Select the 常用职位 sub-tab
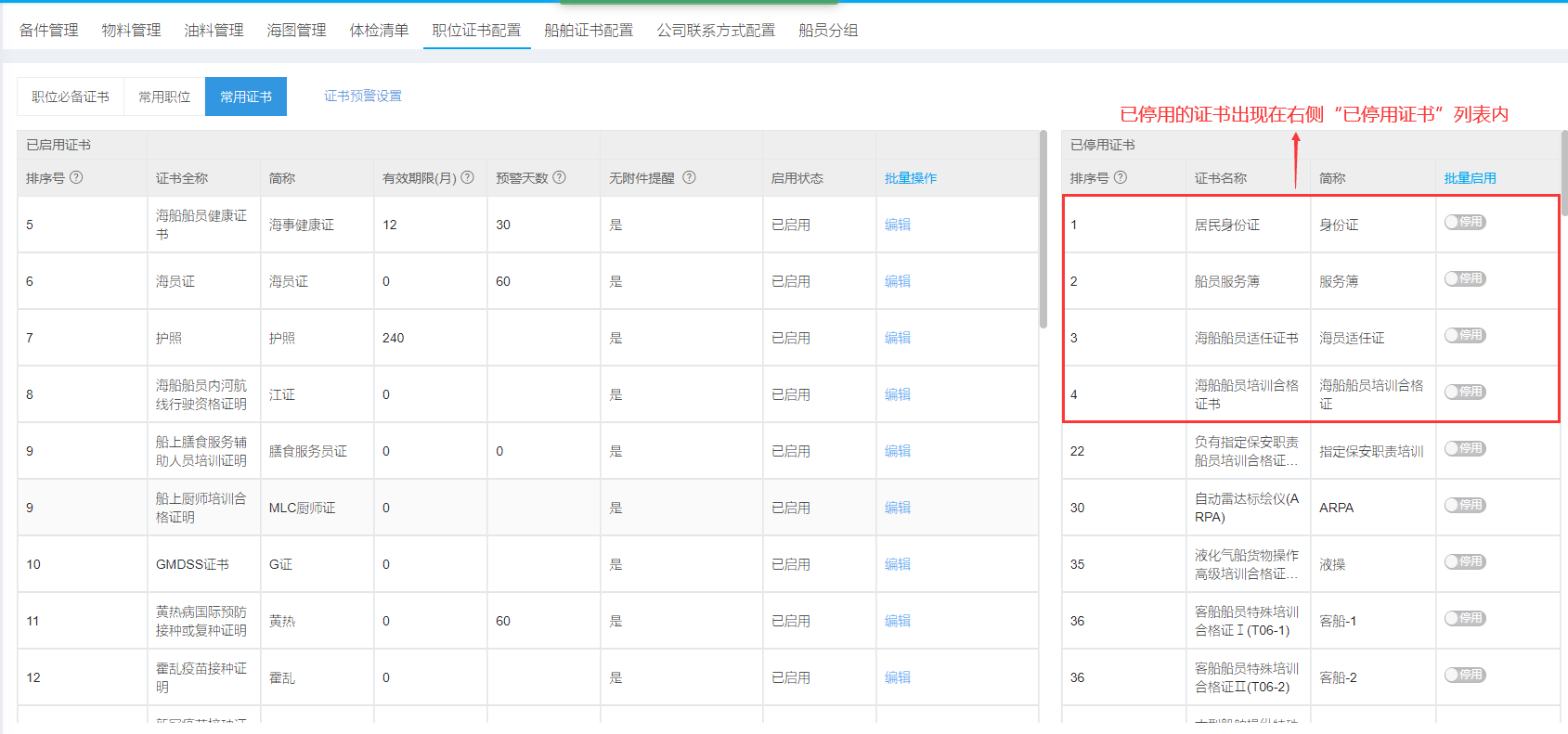The height and width of the screenshot is (734, 1568). 164,97
